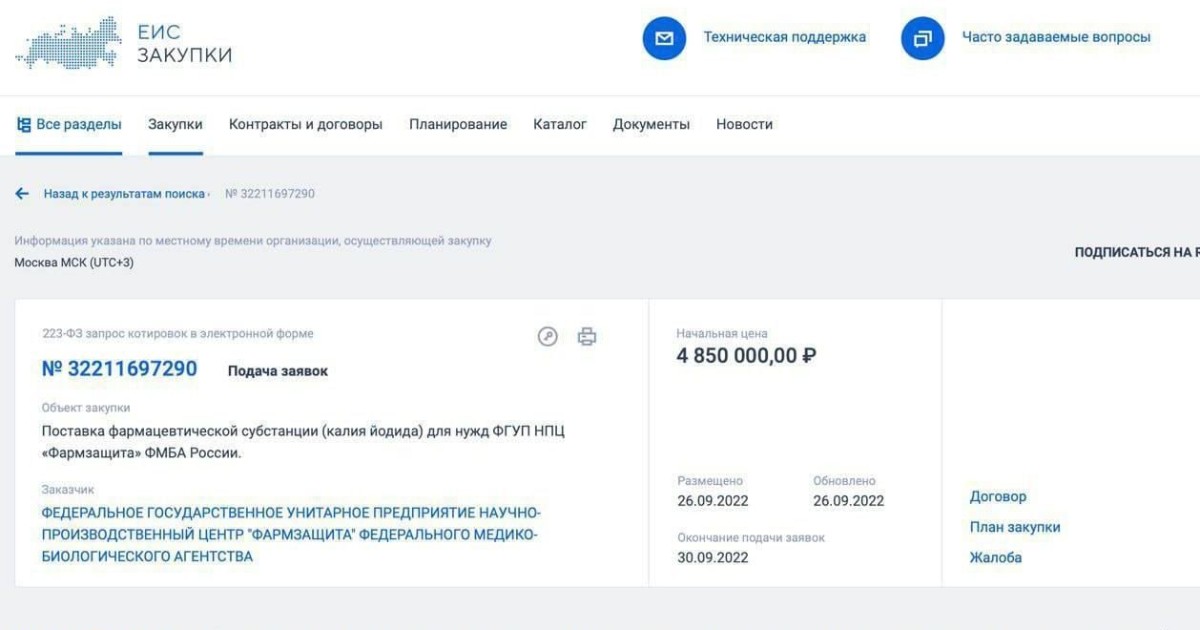This screenshot has width=1200, height=630.
Task: Click the Все разделы menu icon
Action: coord(24,125)
